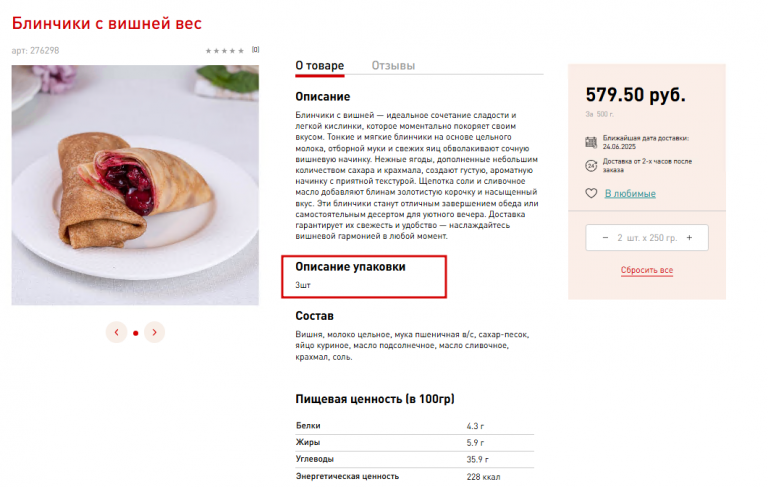Image resolution: width=768 pixels, height=487 pixels.
Task: Click the heart favorites icon
Action: (x=591, y=193)
